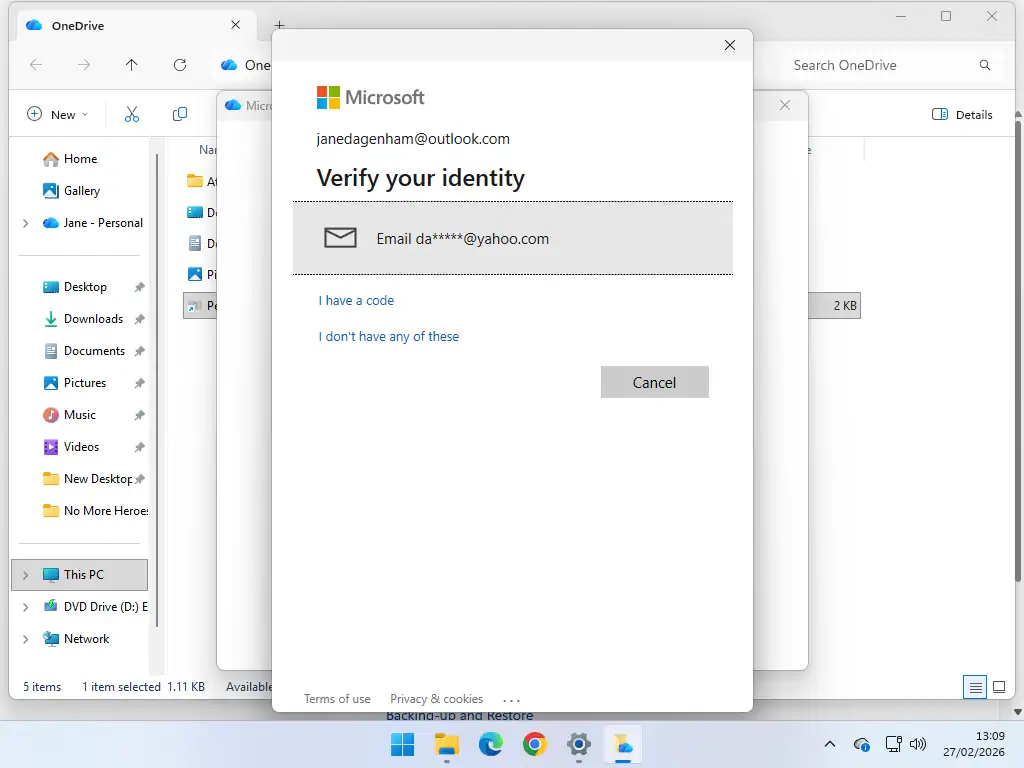Open Microsoft Edge from the taskbar

point(490,744)
